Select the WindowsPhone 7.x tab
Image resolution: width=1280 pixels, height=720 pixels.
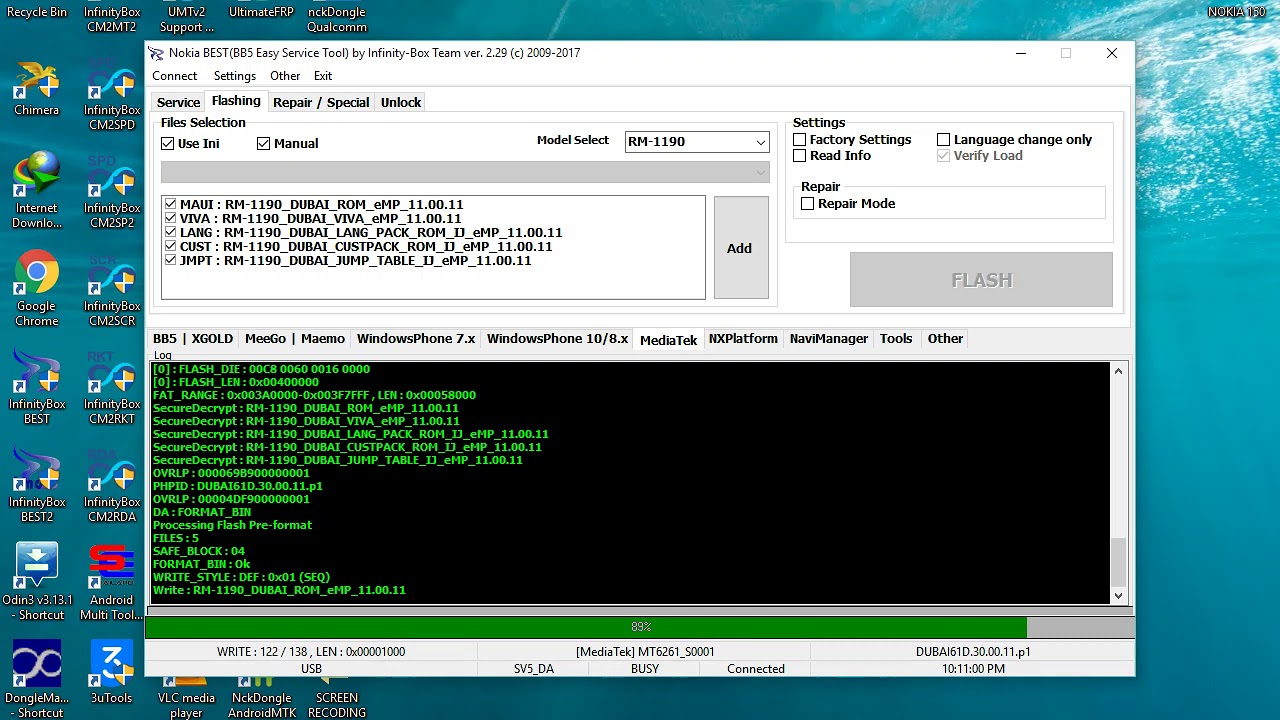pyautogui.click(x=416, y=339)
